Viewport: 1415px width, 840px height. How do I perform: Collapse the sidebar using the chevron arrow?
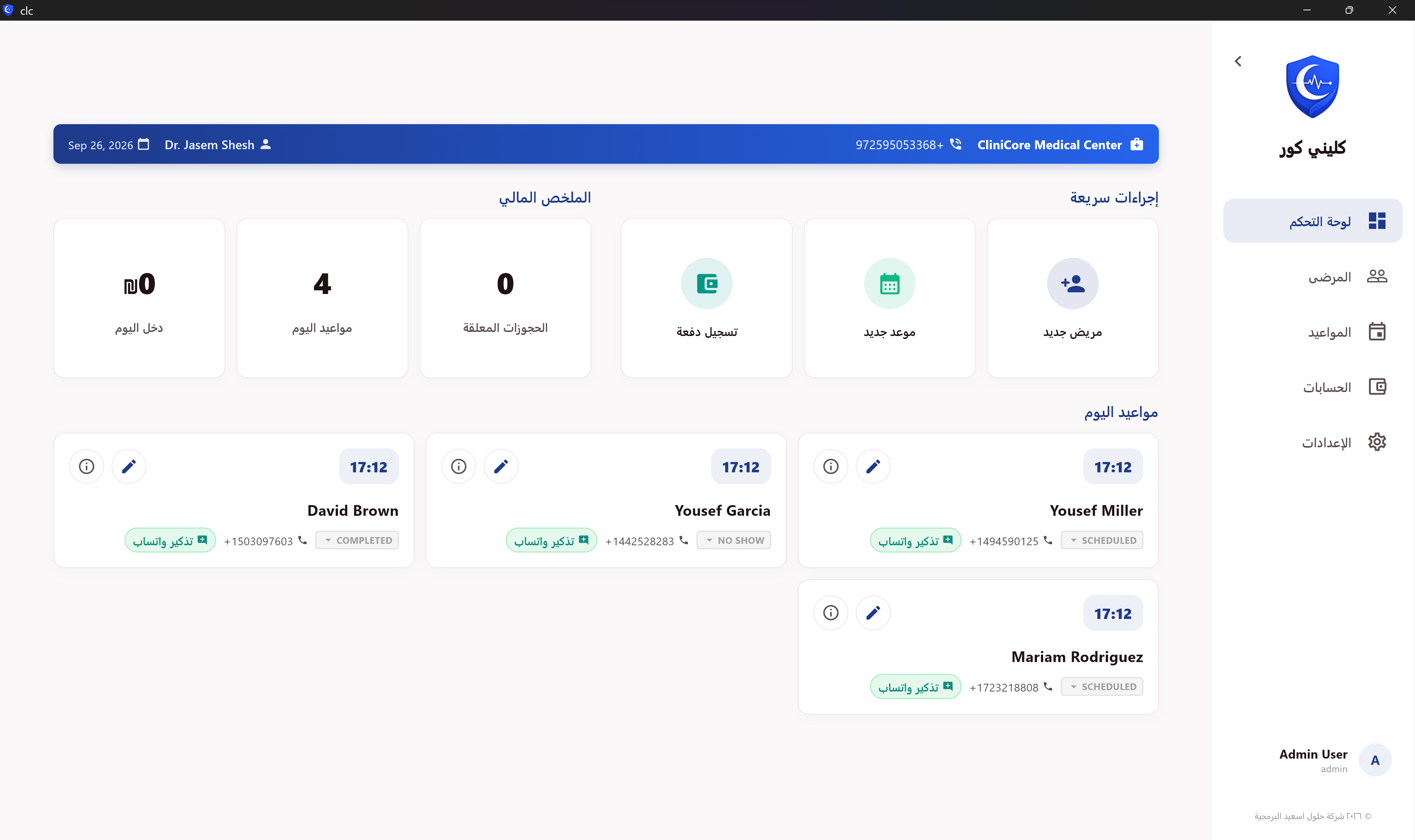pyautogui.click(x=1238, y=61)
